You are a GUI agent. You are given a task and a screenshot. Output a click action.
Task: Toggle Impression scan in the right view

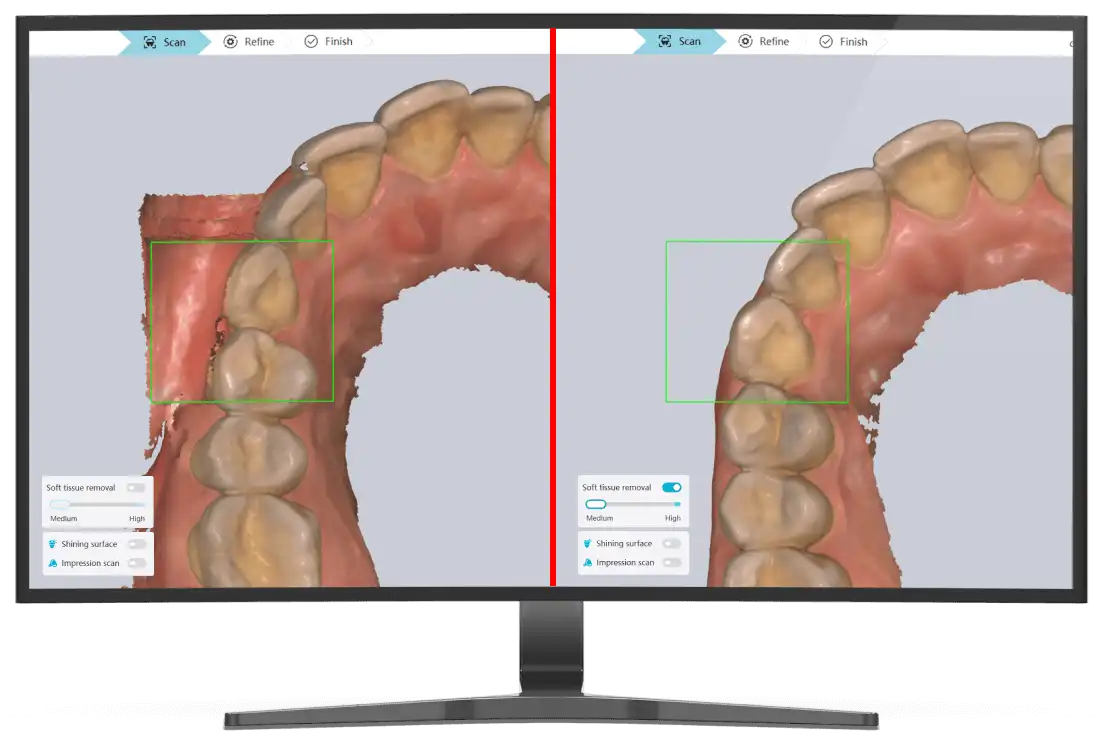click(x=671, y=563)
